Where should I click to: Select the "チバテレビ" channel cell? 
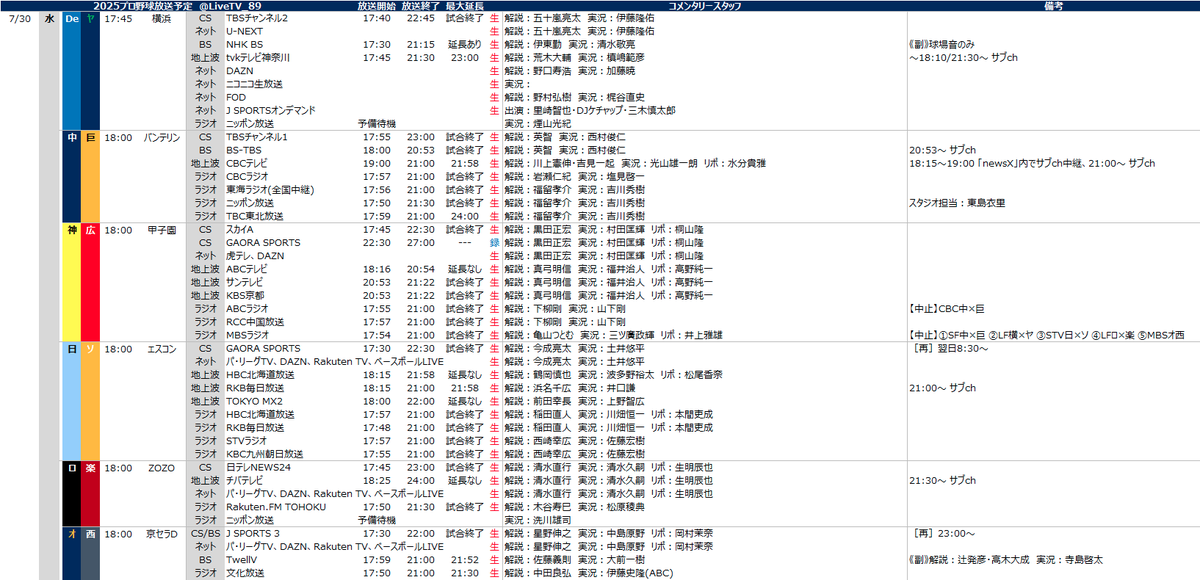(246, 480)
